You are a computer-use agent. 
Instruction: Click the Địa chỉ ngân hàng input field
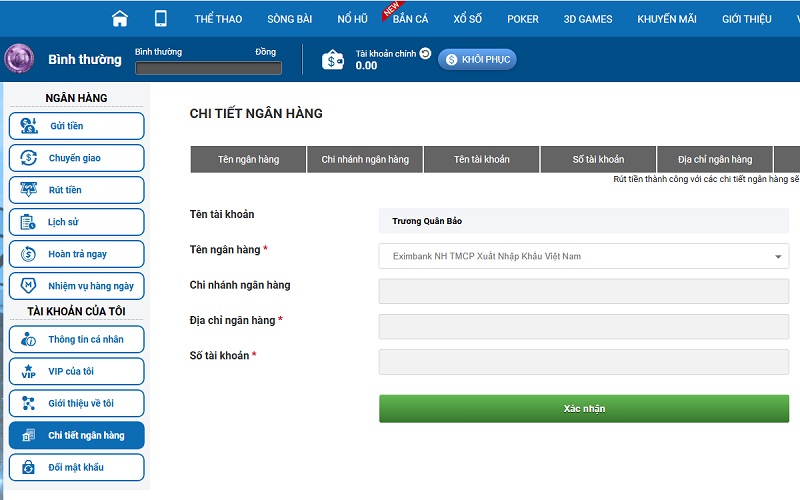click(584, 327)
